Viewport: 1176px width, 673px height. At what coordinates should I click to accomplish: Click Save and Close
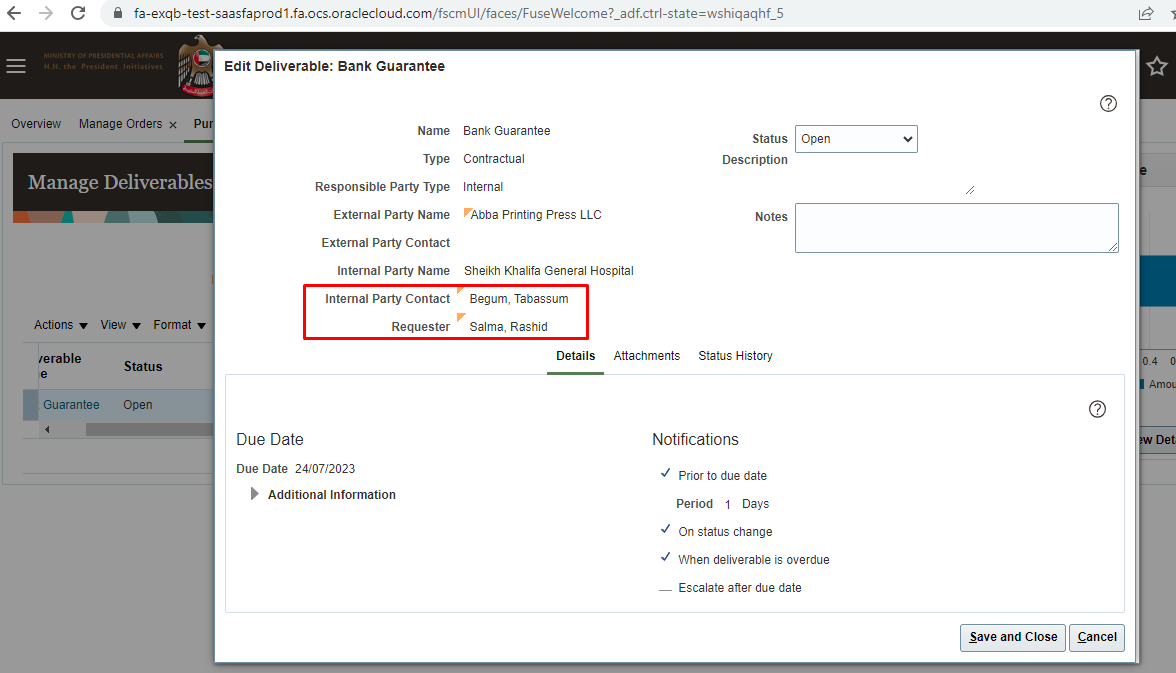click(x=1012, y=637)
